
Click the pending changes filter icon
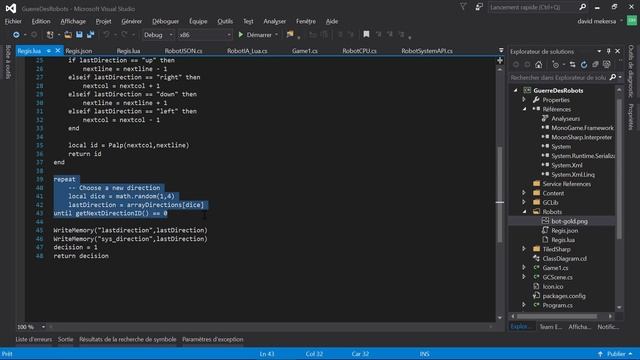pos(556,64)
